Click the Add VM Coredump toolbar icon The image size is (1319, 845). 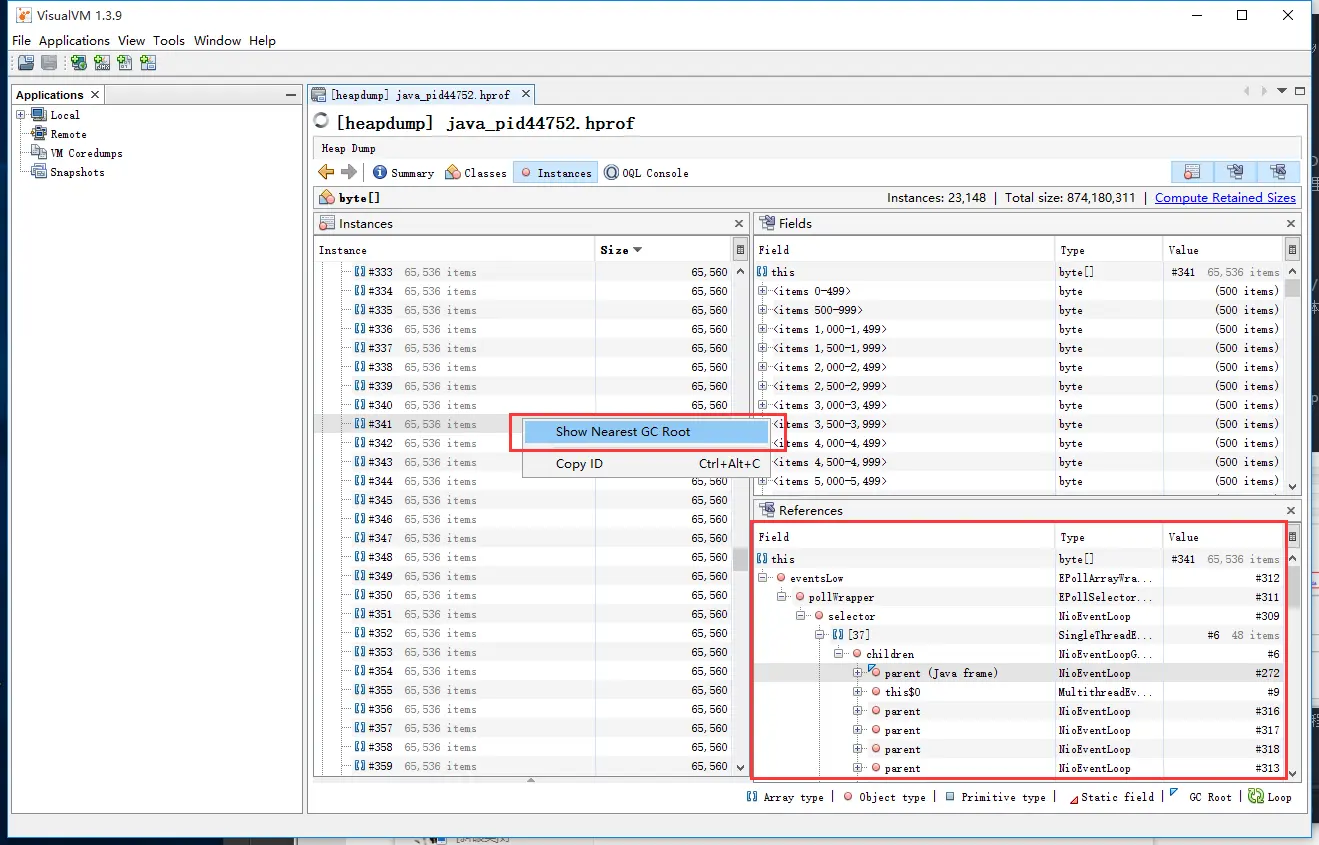pos(124,63)
